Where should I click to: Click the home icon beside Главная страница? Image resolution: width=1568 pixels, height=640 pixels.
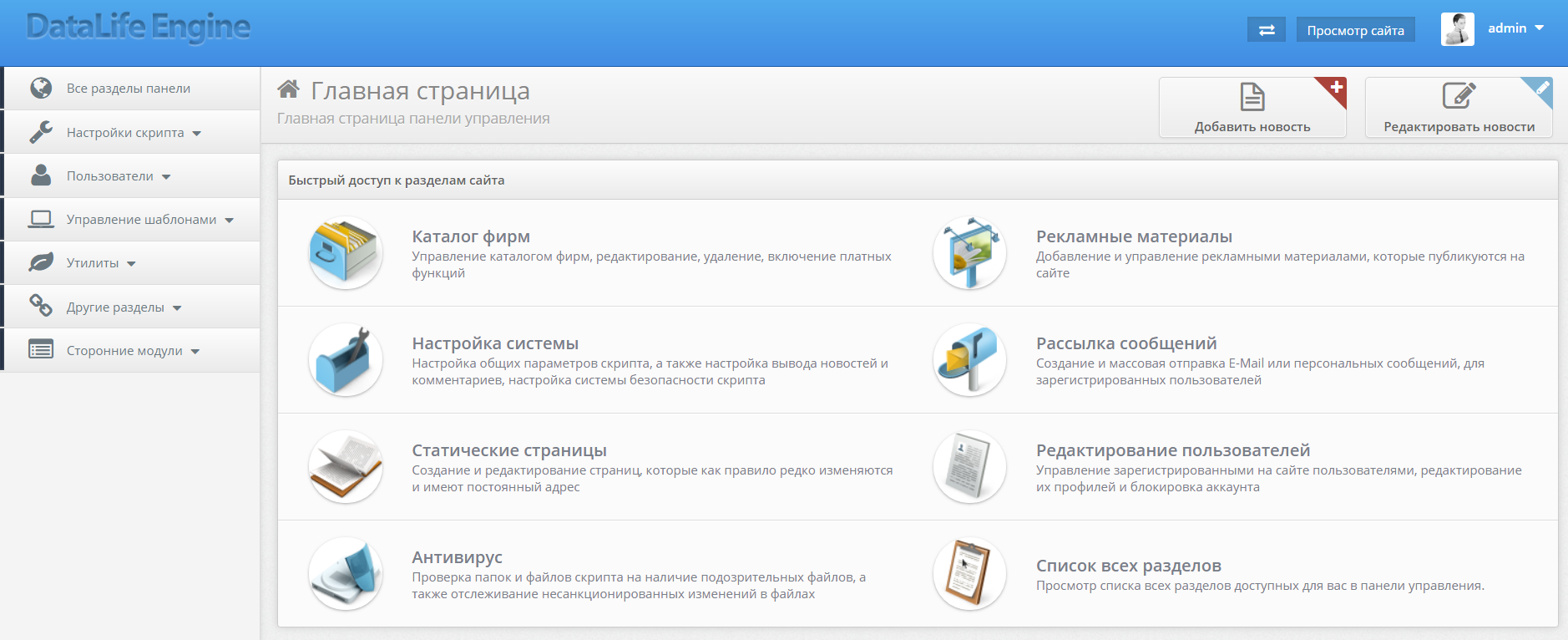pos(289,89)
